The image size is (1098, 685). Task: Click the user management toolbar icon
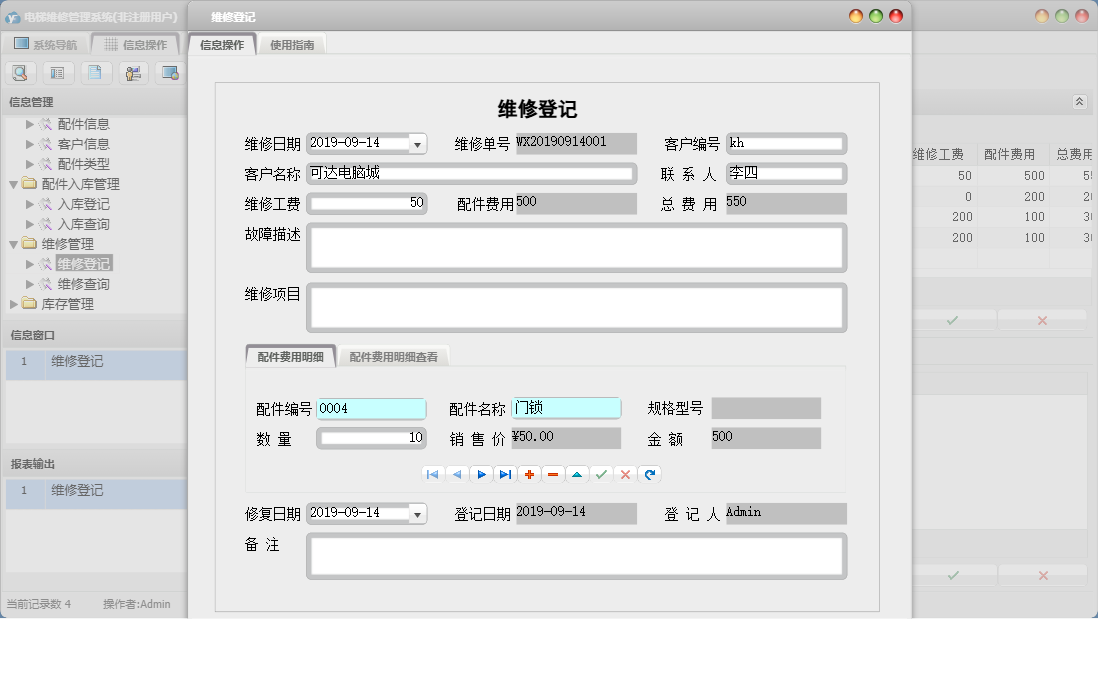coord(133,72)
